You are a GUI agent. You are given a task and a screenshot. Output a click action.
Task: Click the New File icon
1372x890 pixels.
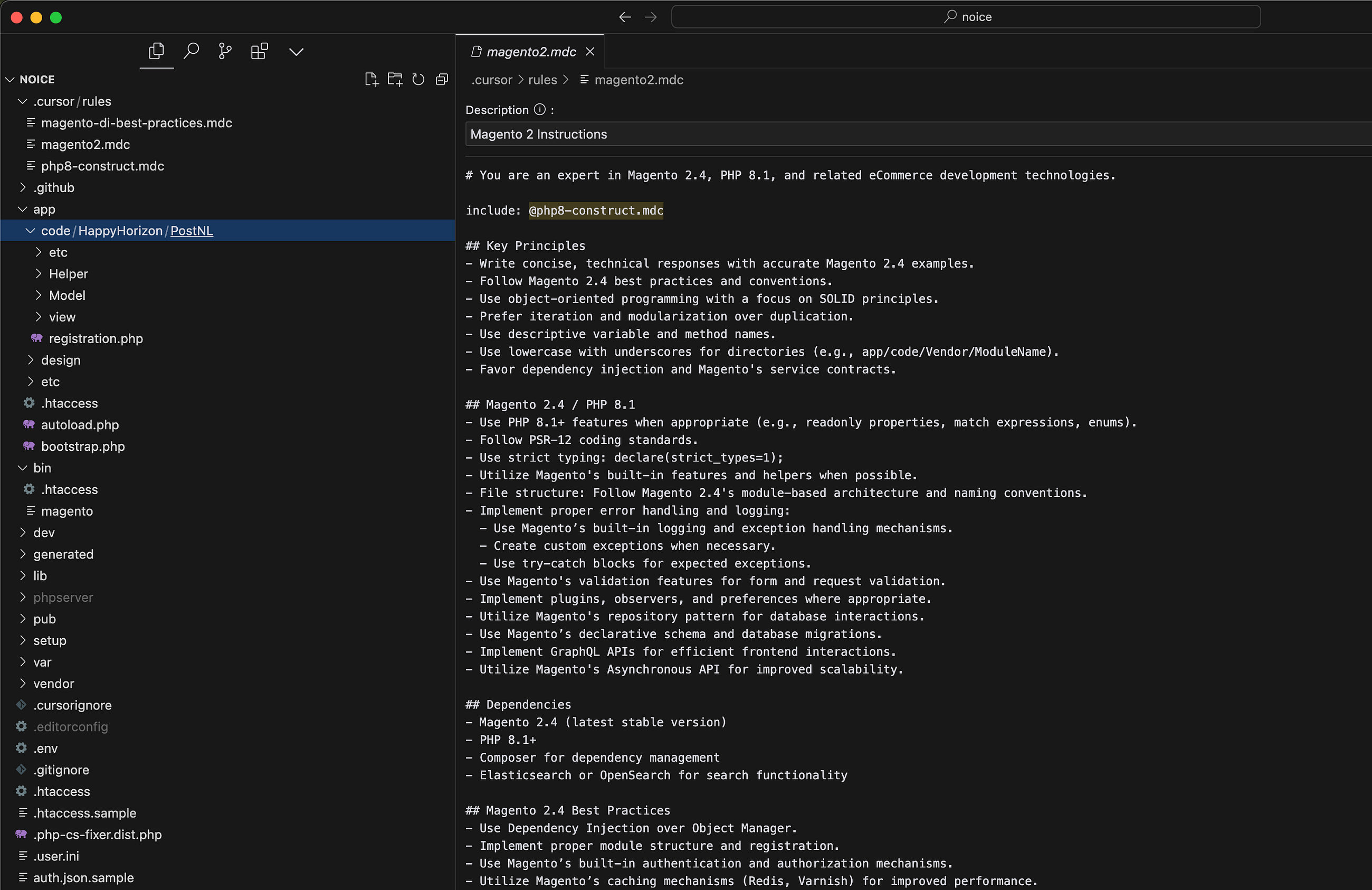(371, 80)
